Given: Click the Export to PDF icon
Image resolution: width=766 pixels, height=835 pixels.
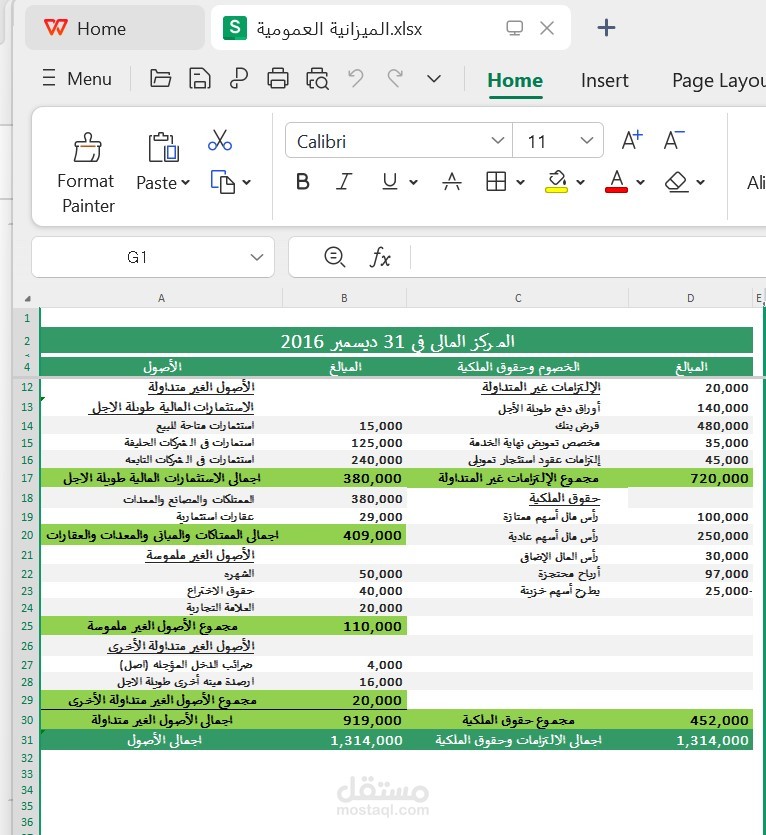Looking at the screenshot, I should pos(239,78).
